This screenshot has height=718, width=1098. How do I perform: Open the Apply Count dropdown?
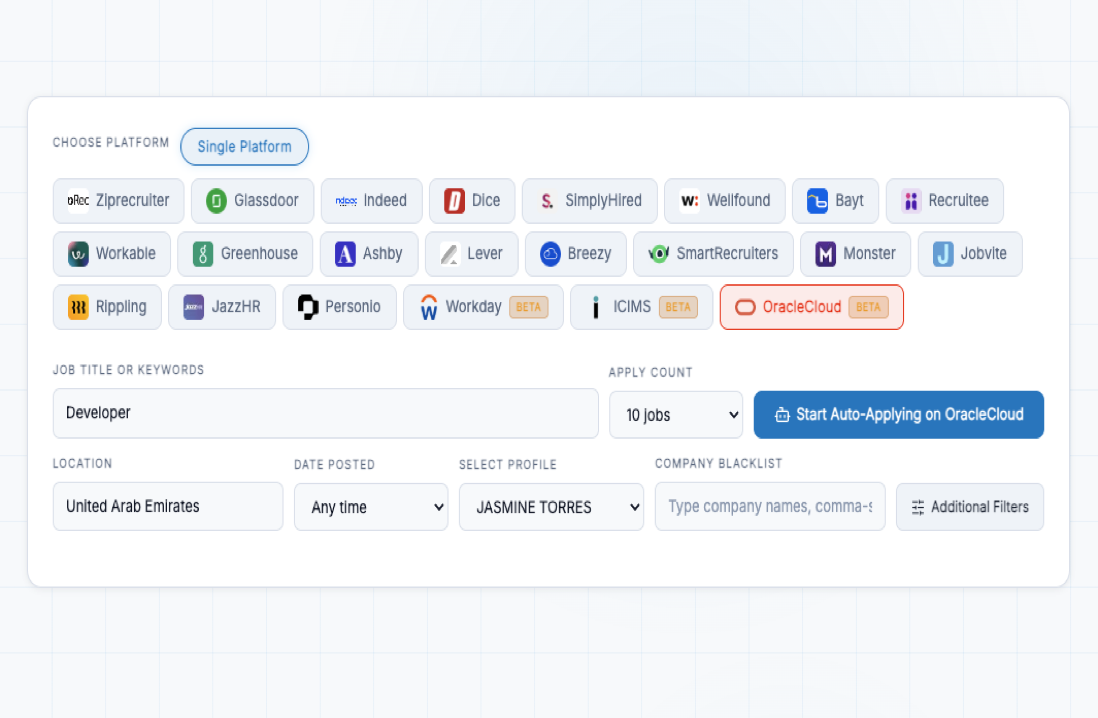(x=676, y=415)
